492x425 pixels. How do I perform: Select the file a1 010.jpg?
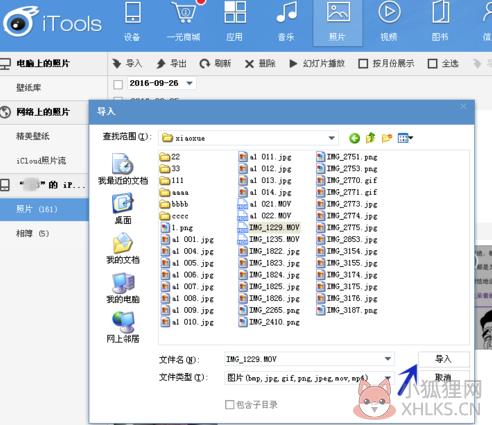click(187, 322)
